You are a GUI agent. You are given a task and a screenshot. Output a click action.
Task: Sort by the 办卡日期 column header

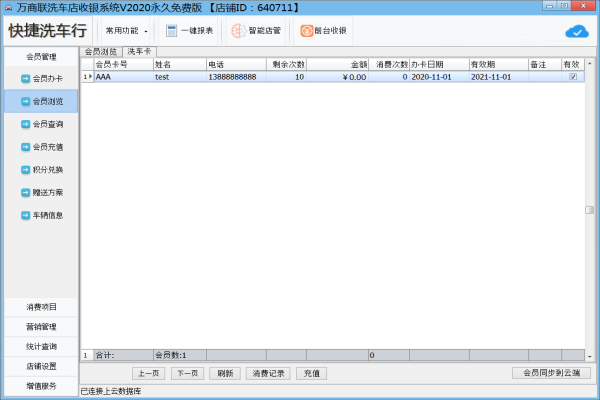[440, 65]
